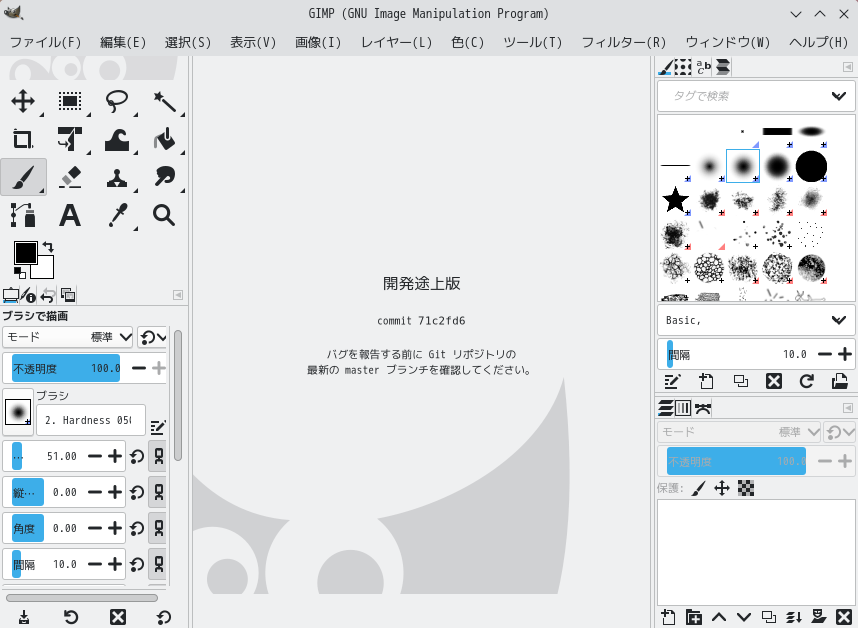Screen dimensions: 858x628
Task: Open brushes dock configuration menu arrow
Action: pos(848,67)
